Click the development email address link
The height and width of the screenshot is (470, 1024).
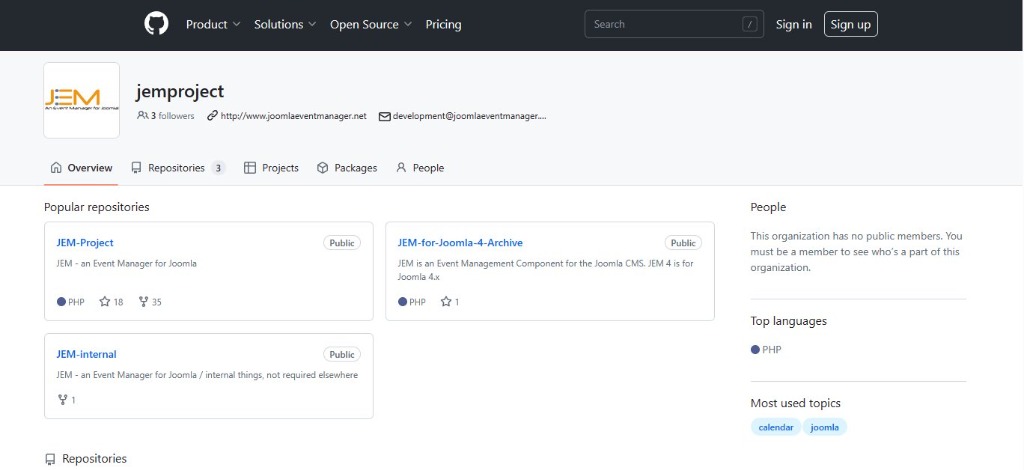pyautogui.click(x=469, y=116)
